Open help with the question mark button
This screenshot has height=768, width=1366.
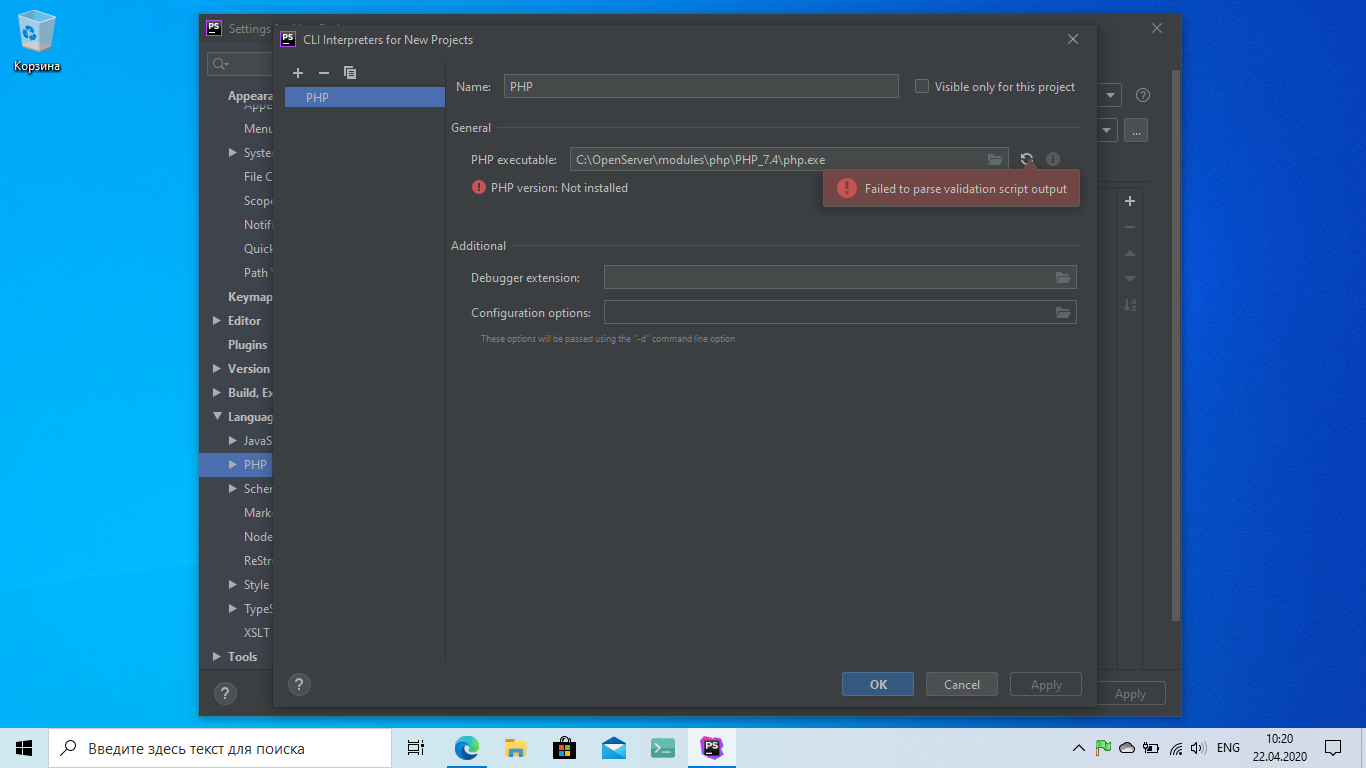(x=299, y=684)
